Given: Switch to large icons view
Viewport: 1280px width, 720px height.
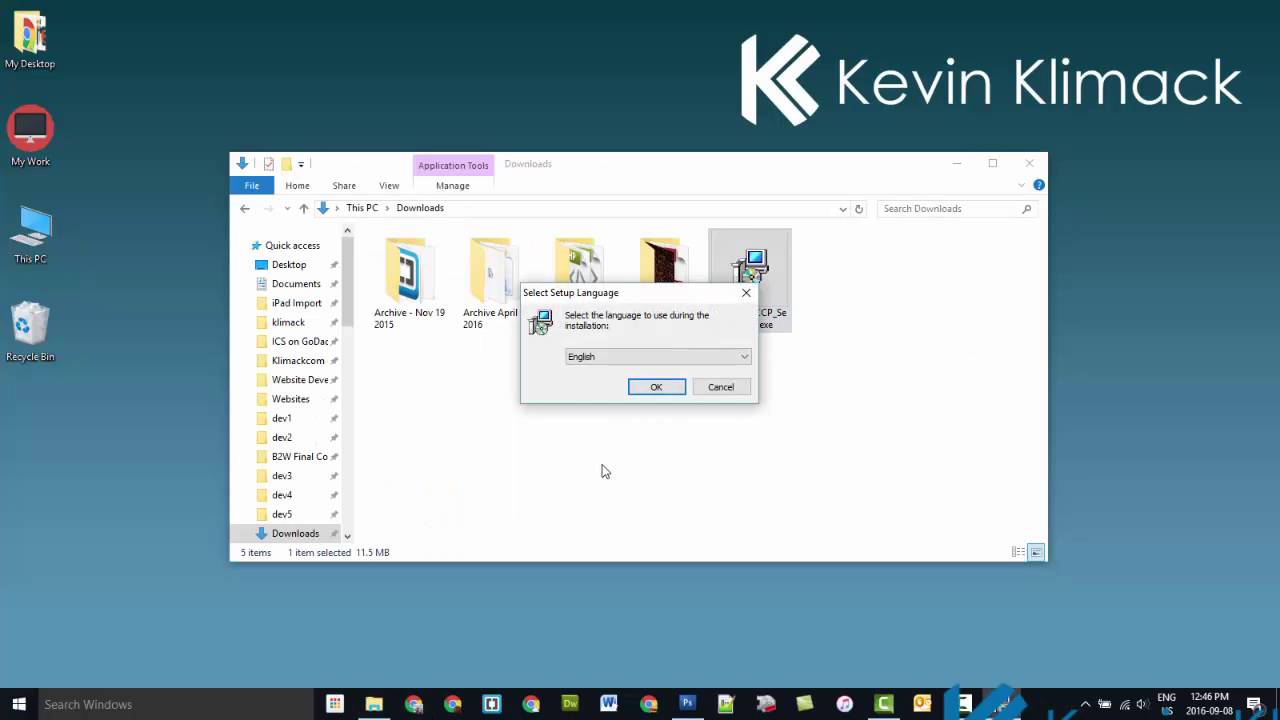Looking at the screenshot, I should (1036, 552).
